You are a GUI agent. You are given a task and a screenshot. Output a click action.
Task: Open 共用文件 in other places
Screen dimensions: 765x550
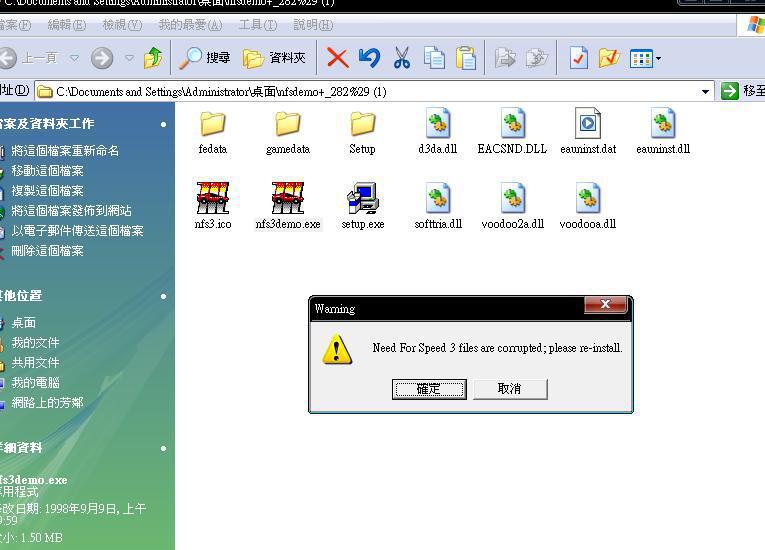coord(35,363)
